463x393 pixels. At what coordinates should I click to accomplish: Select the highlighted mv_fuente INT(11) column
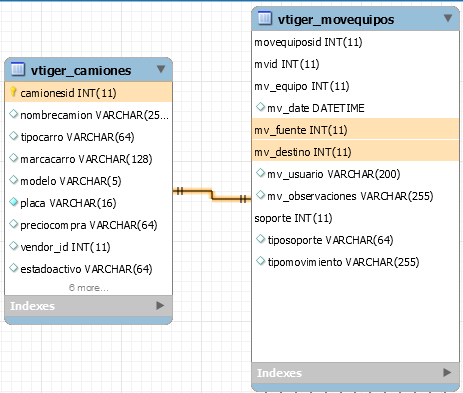(355, 130)
